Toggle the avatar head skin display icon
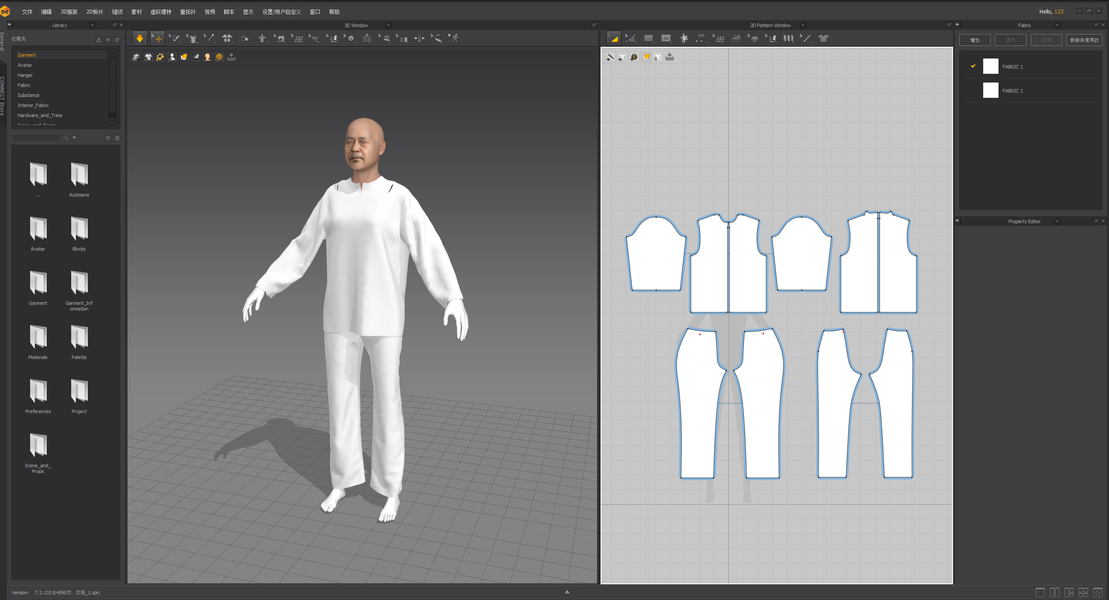Image resolution: width=1109 pixels, height=600 pixels. click(207, 57)
